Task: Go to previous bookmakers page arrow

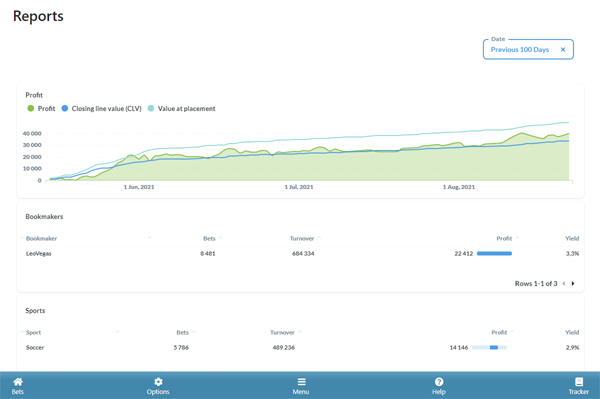Action: click(x=564, y=283)
